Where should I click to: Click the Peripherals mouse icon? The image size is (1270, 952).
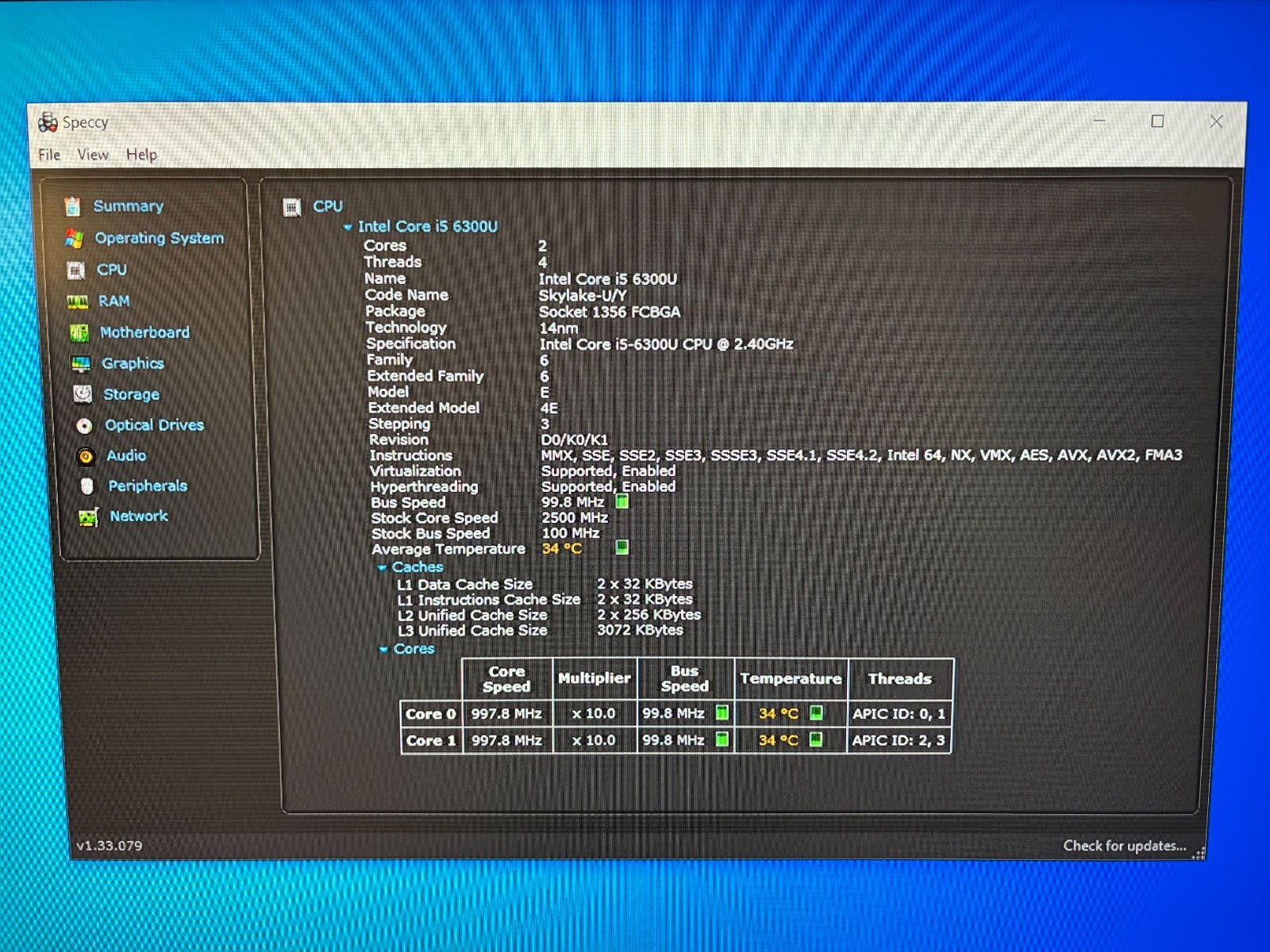point(87,486)
